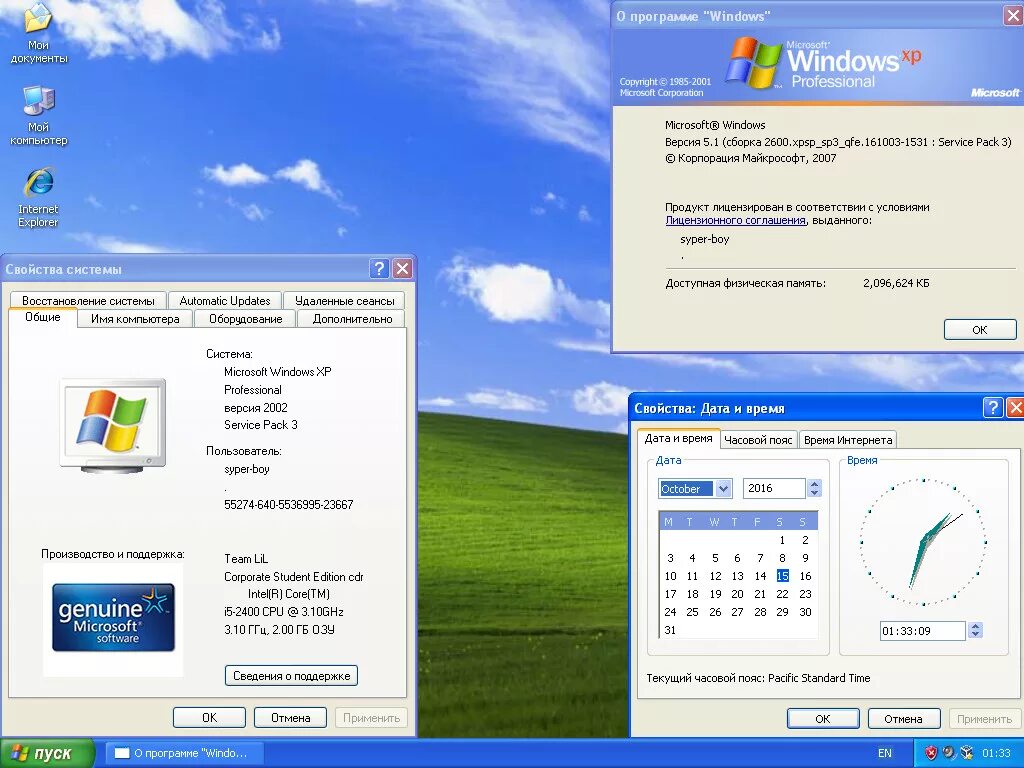Image resolution: width=1024 pixels, height=768 pixels.
Task: Click the middle system tray icon
Action: 949,753
